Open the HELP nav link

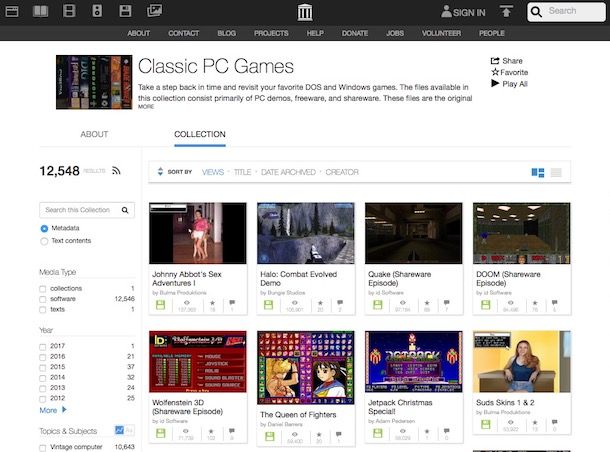(x=315, y=33)
